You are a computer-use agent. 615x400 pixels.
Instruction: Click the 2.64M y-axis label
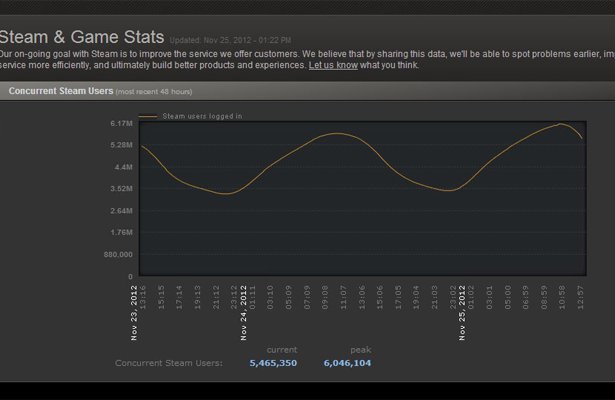122,211
